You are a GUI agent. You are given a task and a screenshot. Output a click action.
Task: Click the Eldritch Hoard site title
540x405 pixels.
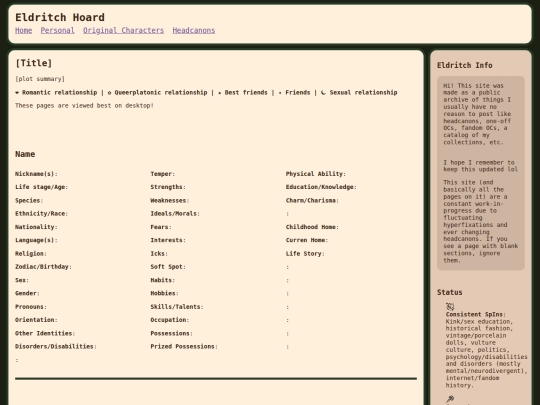pos(60,17)
